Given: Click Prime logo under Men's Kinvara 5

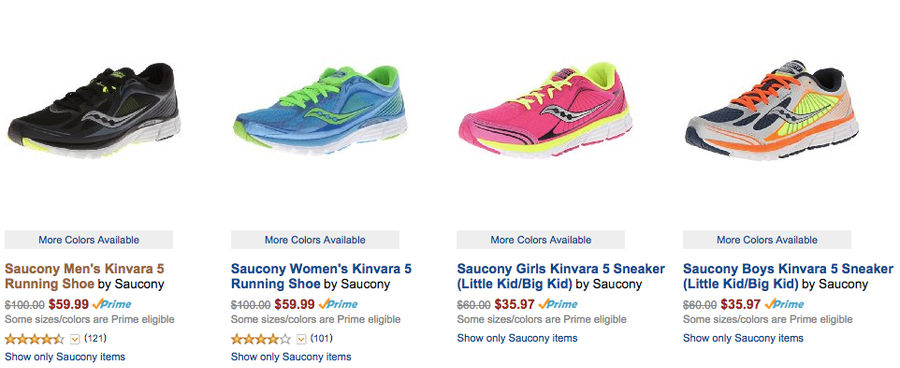Looking at the screenshot, I should coord(112,304).
